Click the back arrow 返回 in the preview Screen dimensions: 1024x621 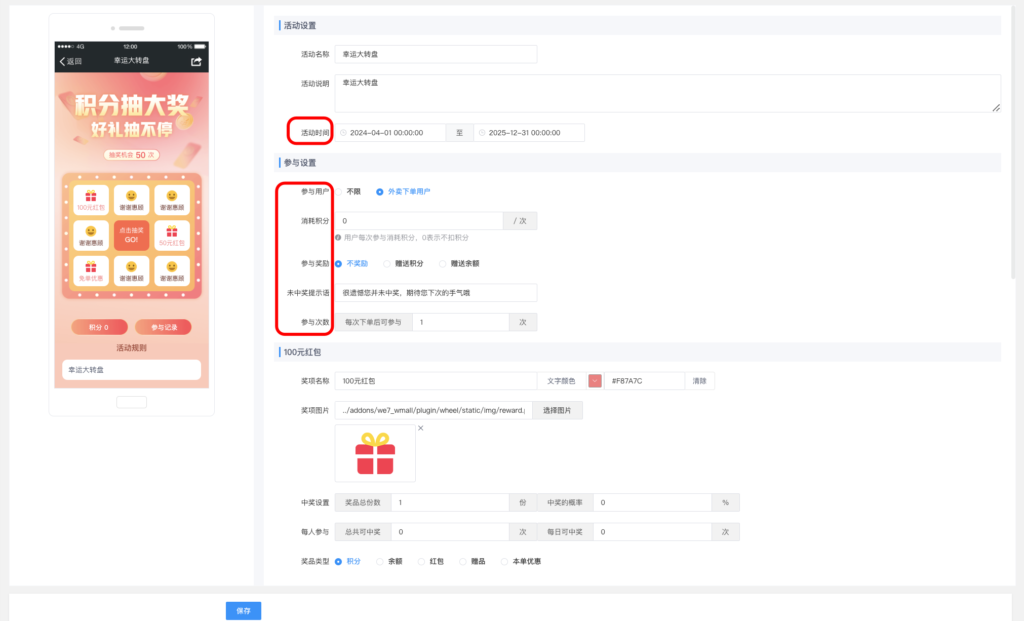tap(66, 60)
